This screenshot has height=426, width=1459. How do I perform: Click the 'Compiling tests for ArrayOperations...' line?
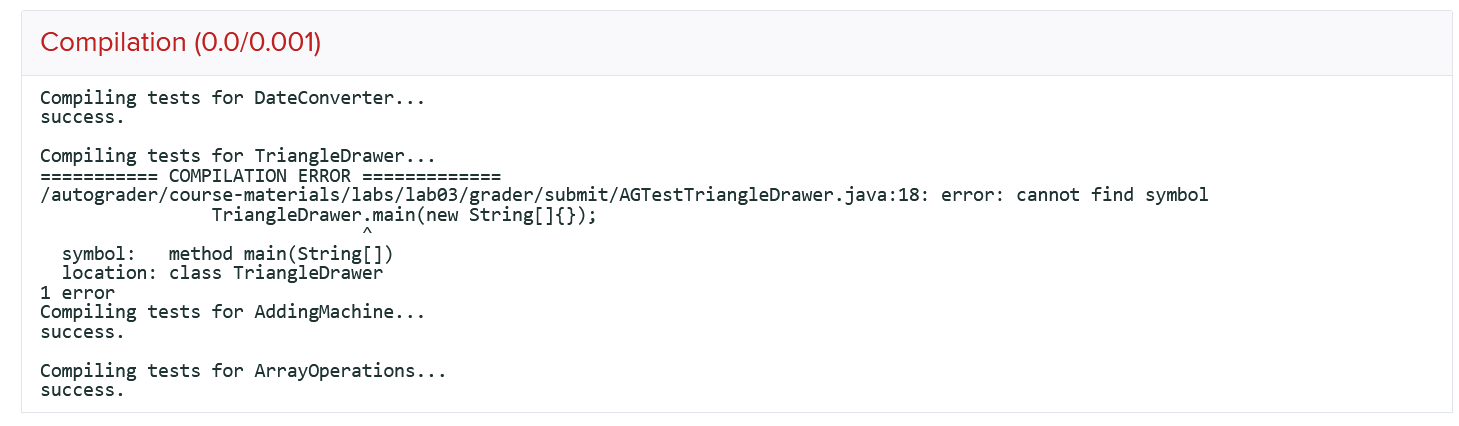(x=243, y=371)
